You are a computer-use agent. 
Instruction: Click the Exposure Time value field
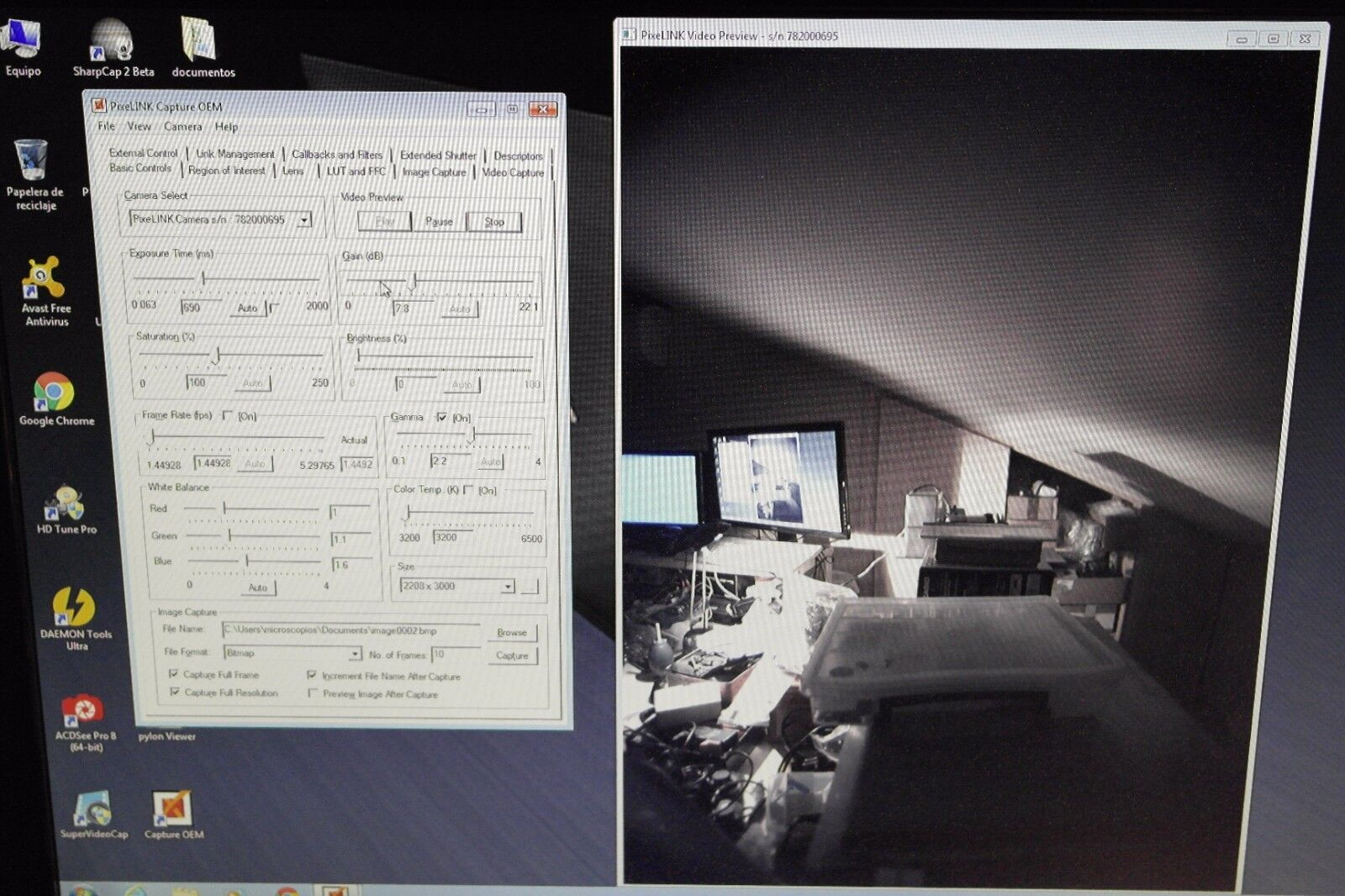202,308
